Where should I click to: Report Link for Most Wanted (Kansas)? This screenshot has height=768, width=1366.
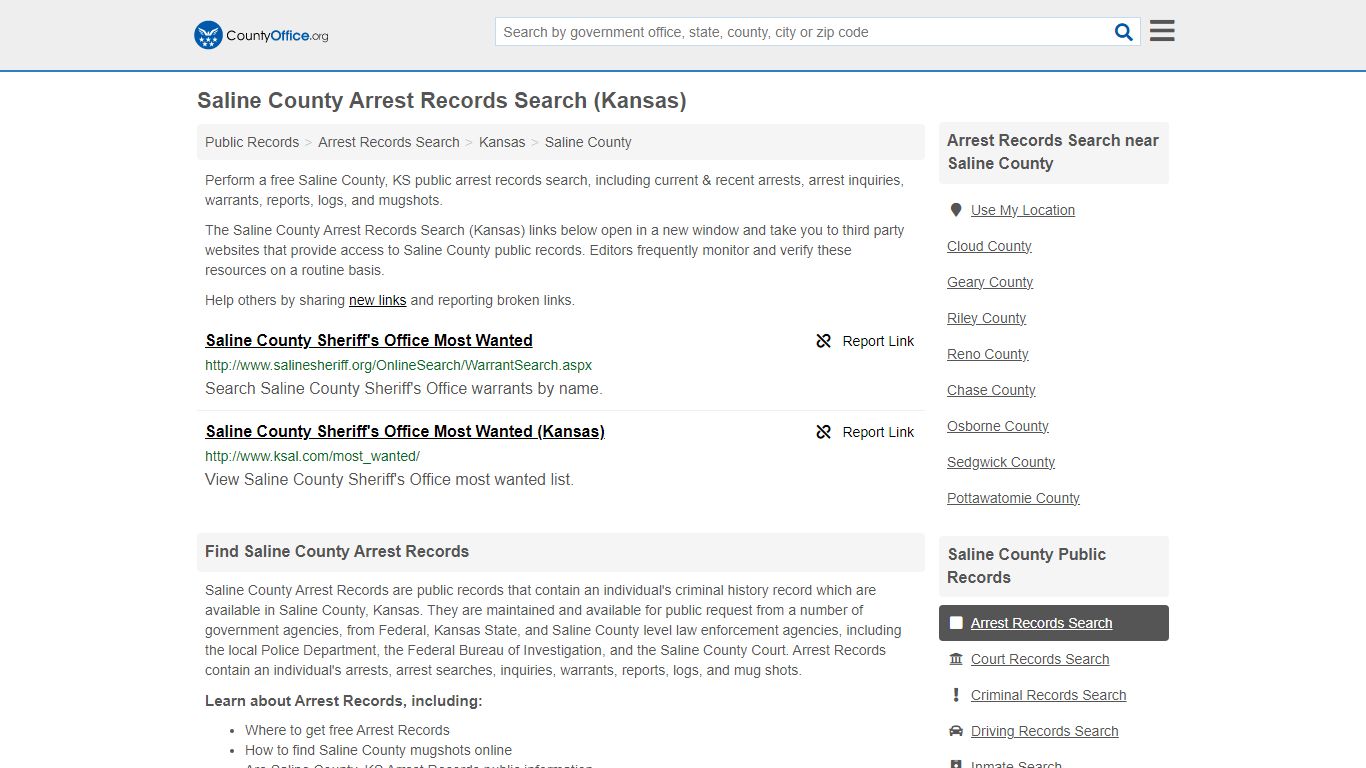tap(865, 432)
